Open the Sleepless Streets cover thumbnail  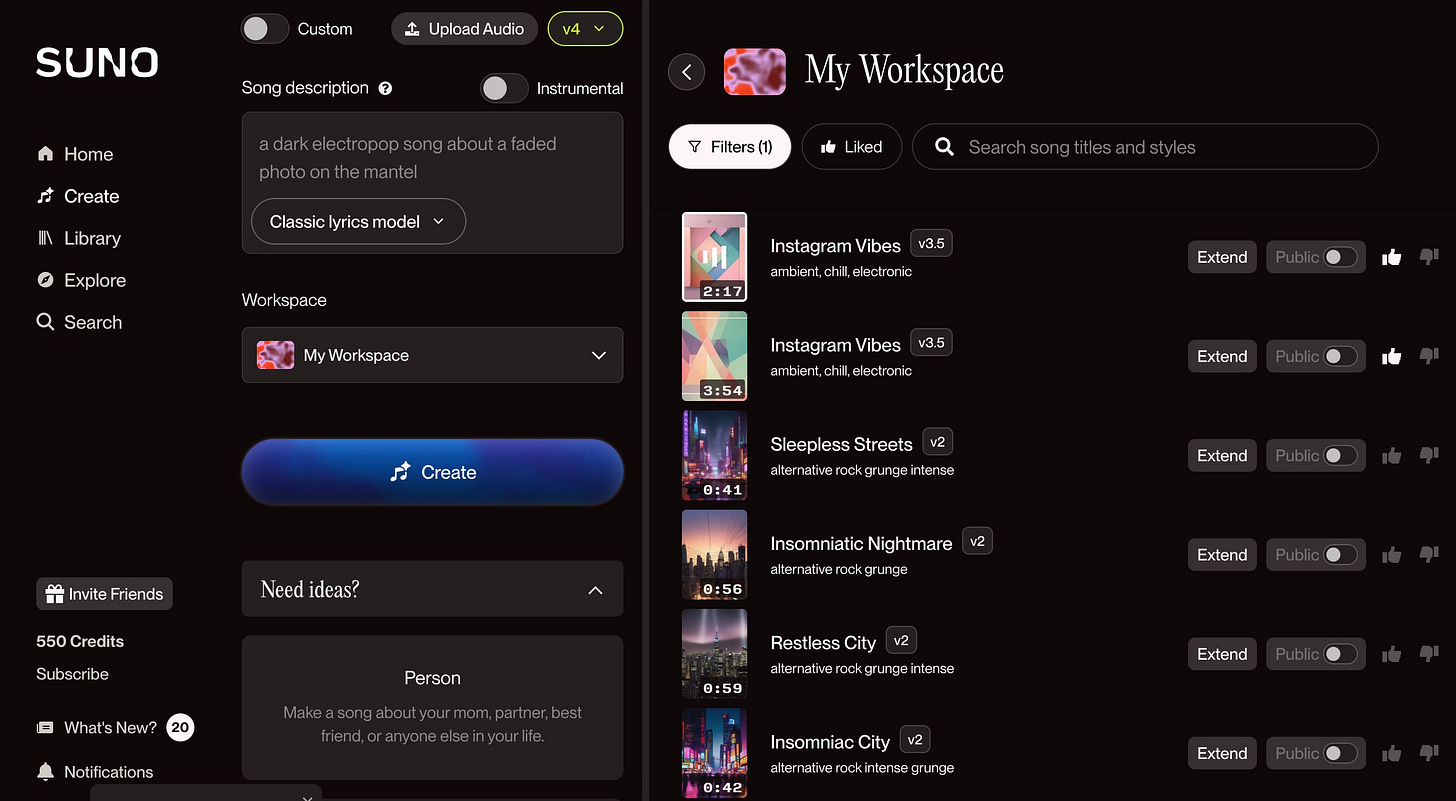click(714, 455)
